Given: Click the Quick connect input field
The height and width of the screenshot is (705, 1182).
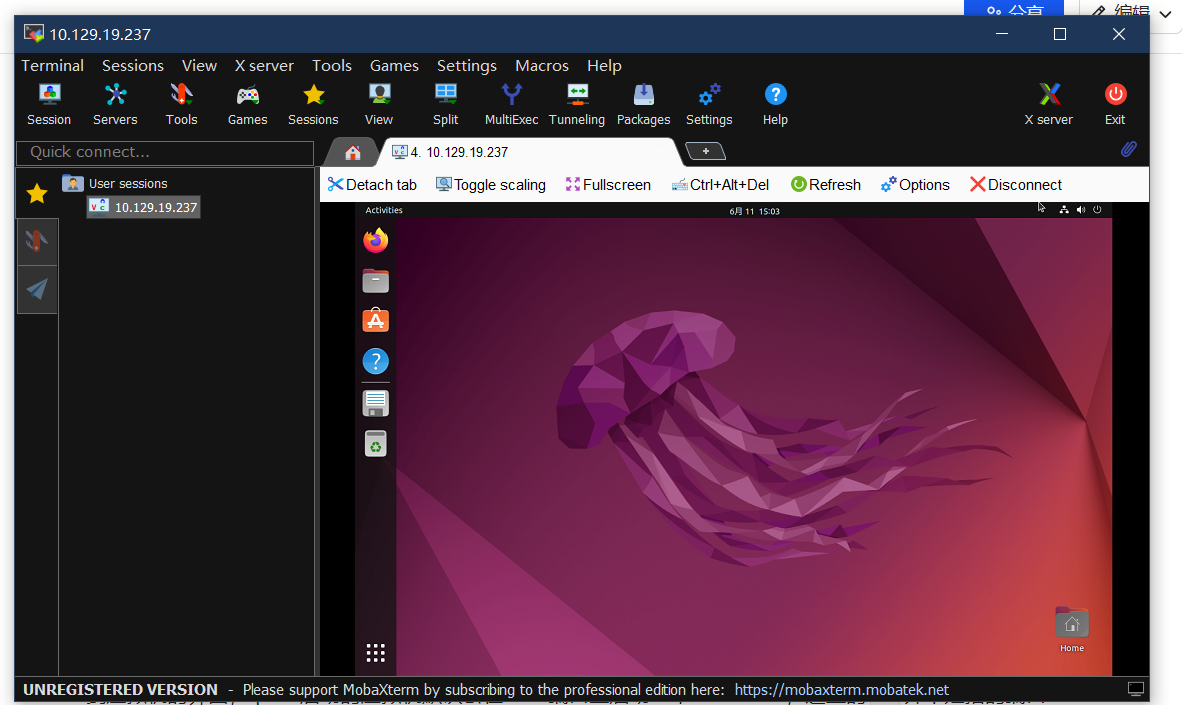Looking at the screenshot, I should [x=165, y=152].
